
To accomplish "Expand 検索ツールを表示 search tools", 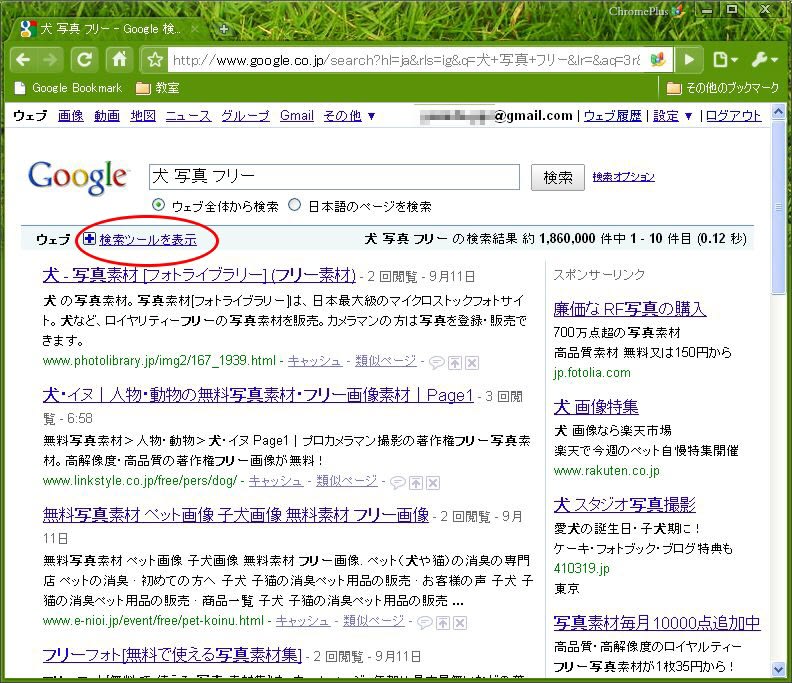I will (x=147, y=240).
